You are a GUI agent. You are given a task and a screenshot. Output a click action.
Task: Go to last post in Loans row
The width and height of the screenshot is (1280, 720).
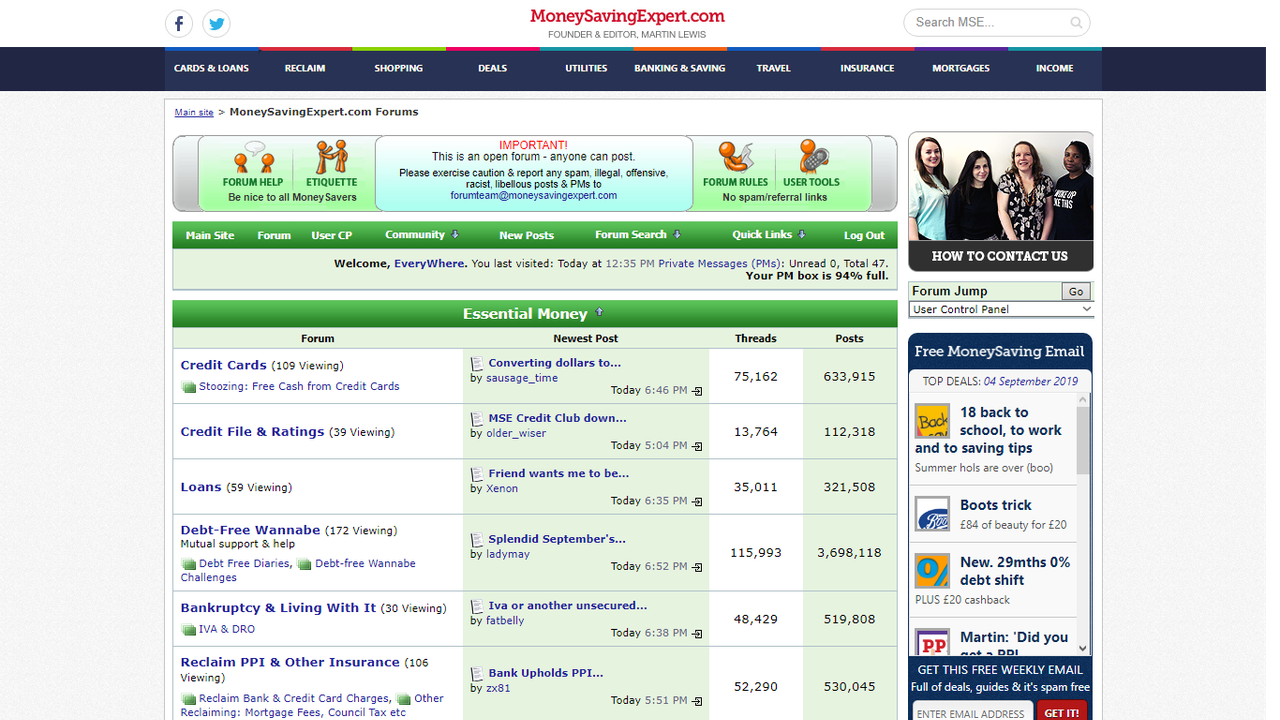pyautogui.click(x=697, y=501)
